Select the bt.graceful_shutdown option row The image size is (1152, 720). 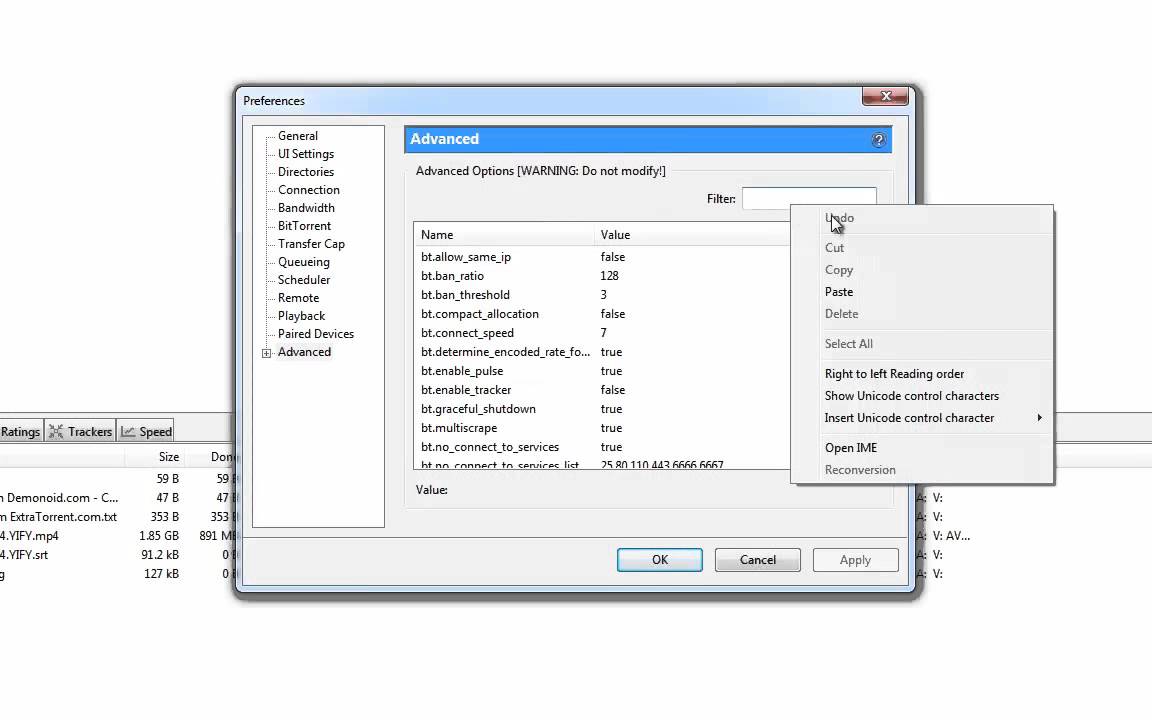coord(602,409)
